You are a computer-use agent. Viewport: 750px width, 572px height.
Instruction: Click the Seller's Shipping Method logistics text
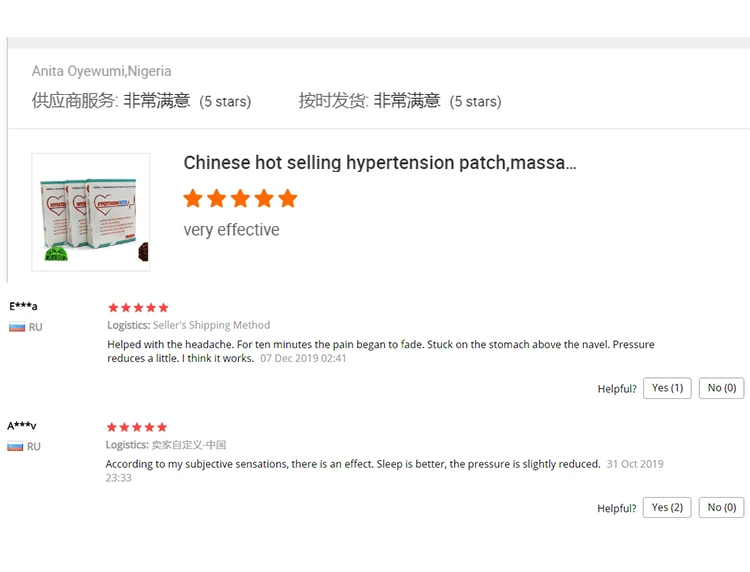point(211,325)
